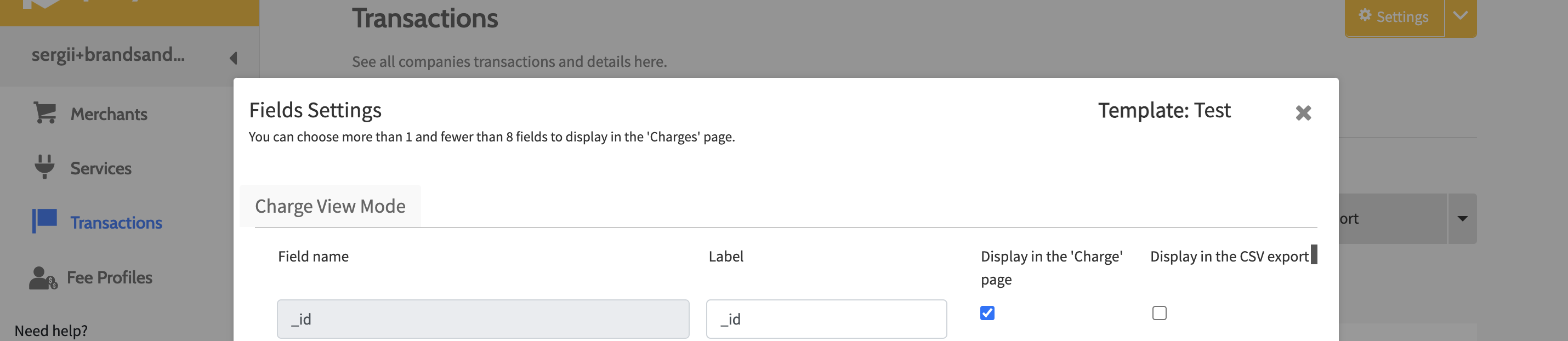This screenshot has width=1568, height=341.
Task: Click the Need help? link
Action: point(51,331)
